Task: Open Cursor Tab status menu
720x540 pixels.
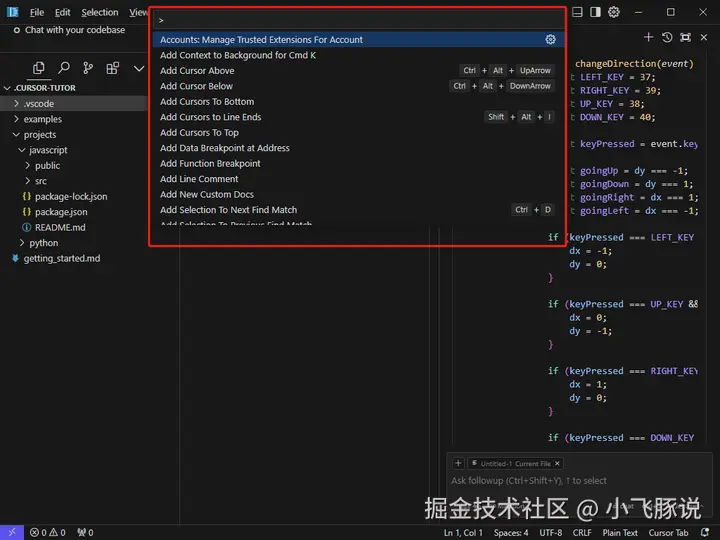Action: coord(668,533)
